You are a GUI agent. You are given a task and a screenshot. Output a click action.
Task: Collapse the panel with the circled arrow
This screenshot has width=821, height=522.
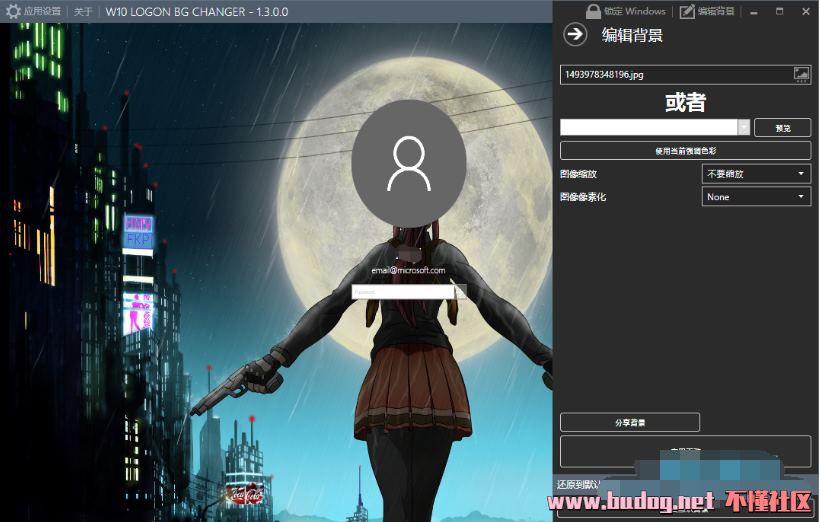click(574, 35)
